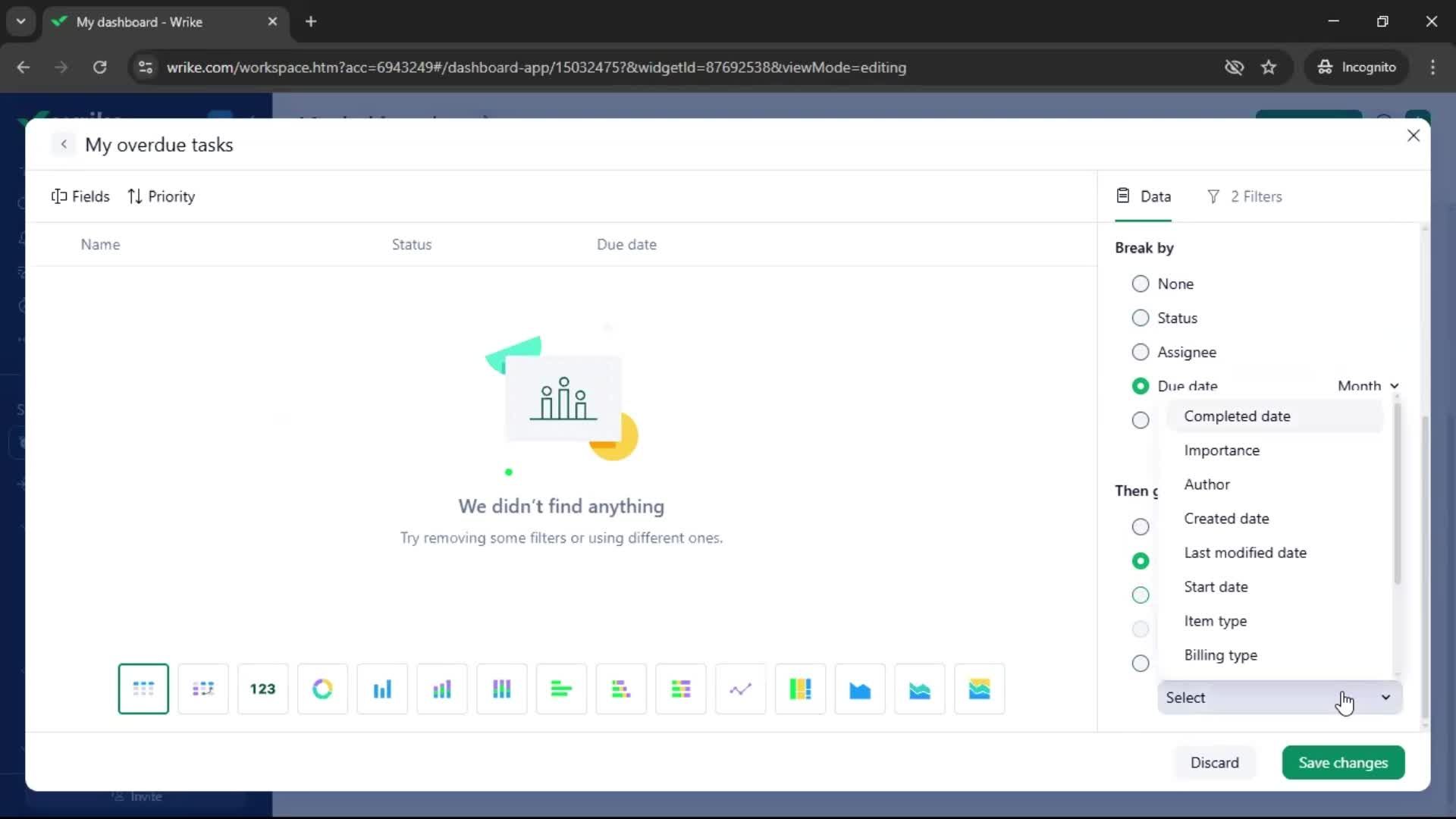Save changes to the widget
Image resolution: width=1456 pixels, height=819 pixels.
tap(1343, 763)
